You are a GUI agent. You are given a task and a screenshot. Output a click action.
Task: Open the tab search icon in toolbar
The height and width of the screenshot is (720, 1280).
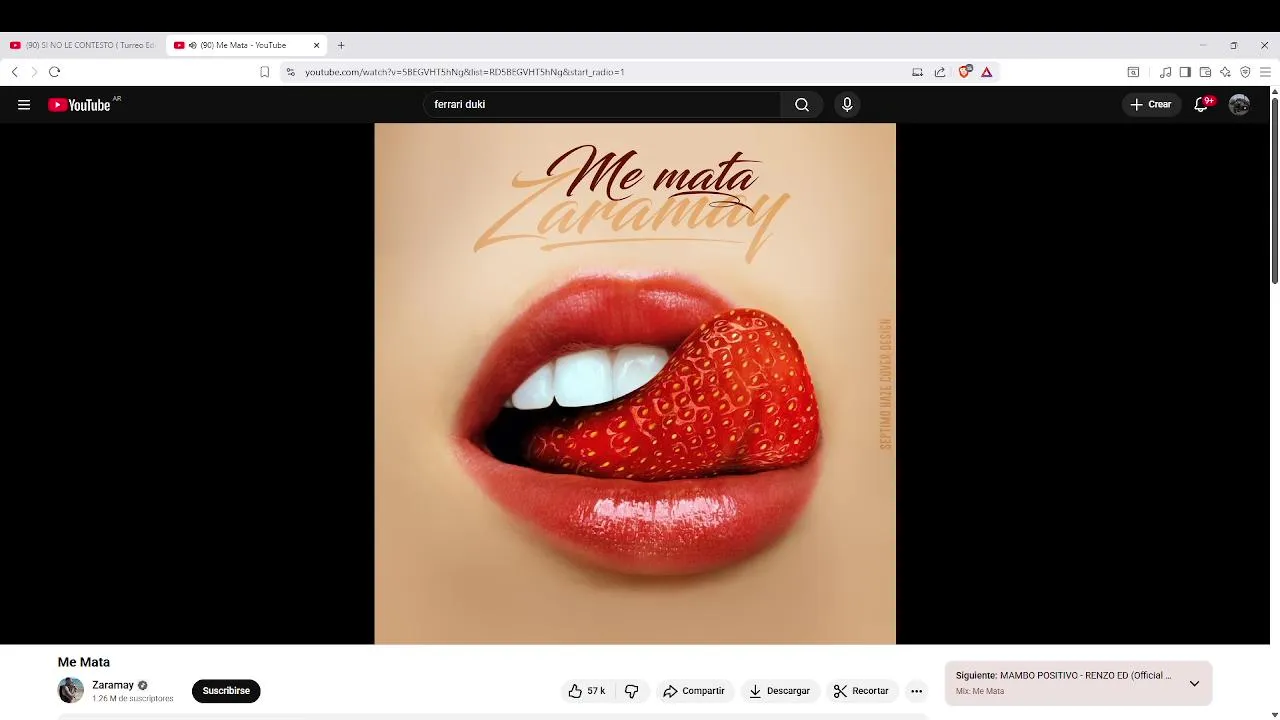click(1133, 72)
